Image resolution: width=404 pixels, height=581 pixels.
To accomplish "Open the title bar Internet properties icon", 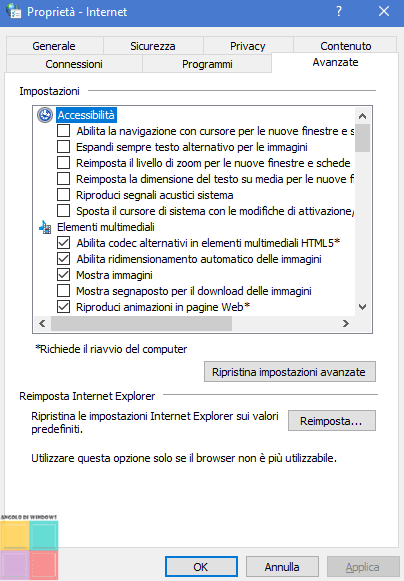I will 14,11.
